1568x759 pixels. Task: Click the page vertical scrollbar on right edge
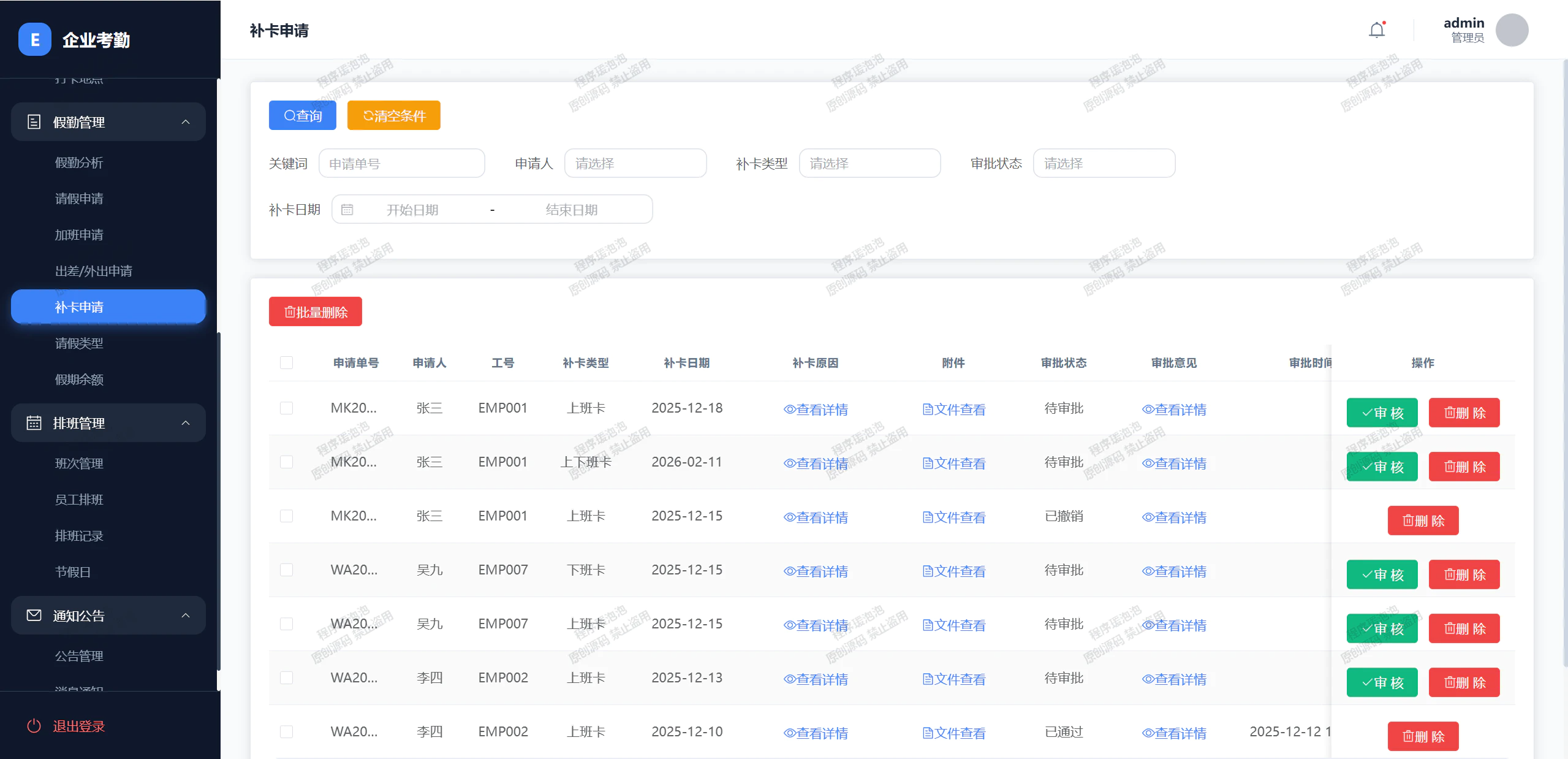point(1566,362)
